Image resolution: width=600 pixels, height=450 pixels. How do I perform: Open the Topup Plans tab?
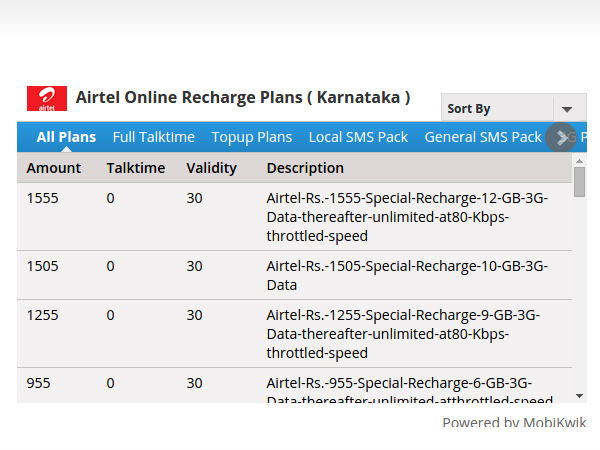(252, 137)
